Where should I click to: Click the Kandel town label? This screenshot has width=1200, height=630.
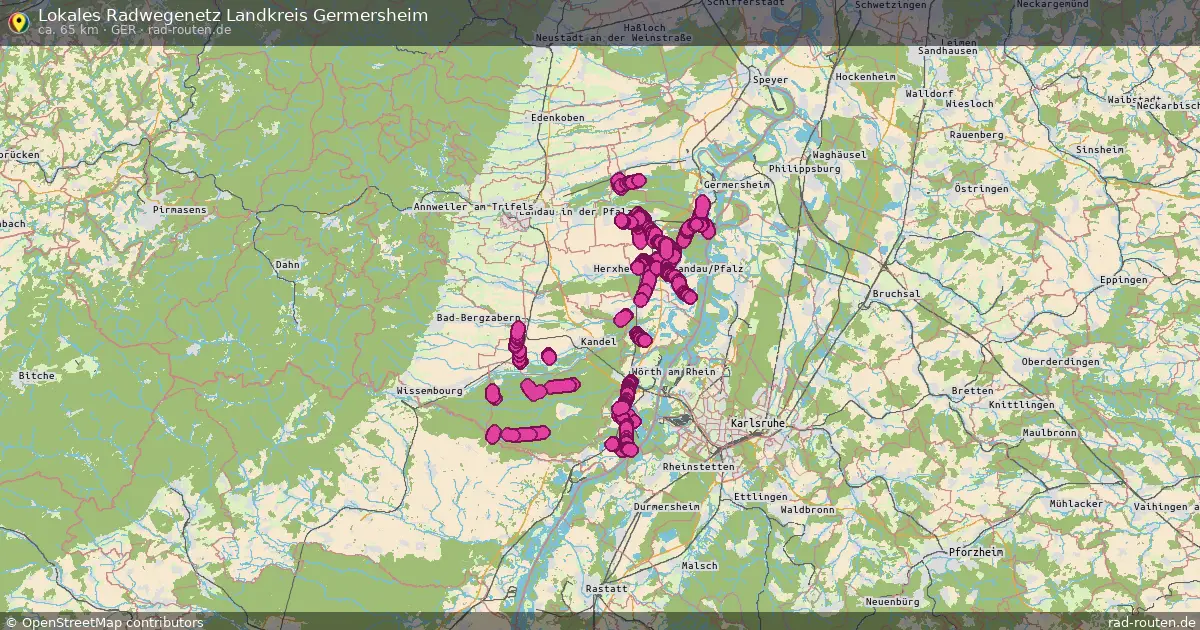[x=598, y=342]
